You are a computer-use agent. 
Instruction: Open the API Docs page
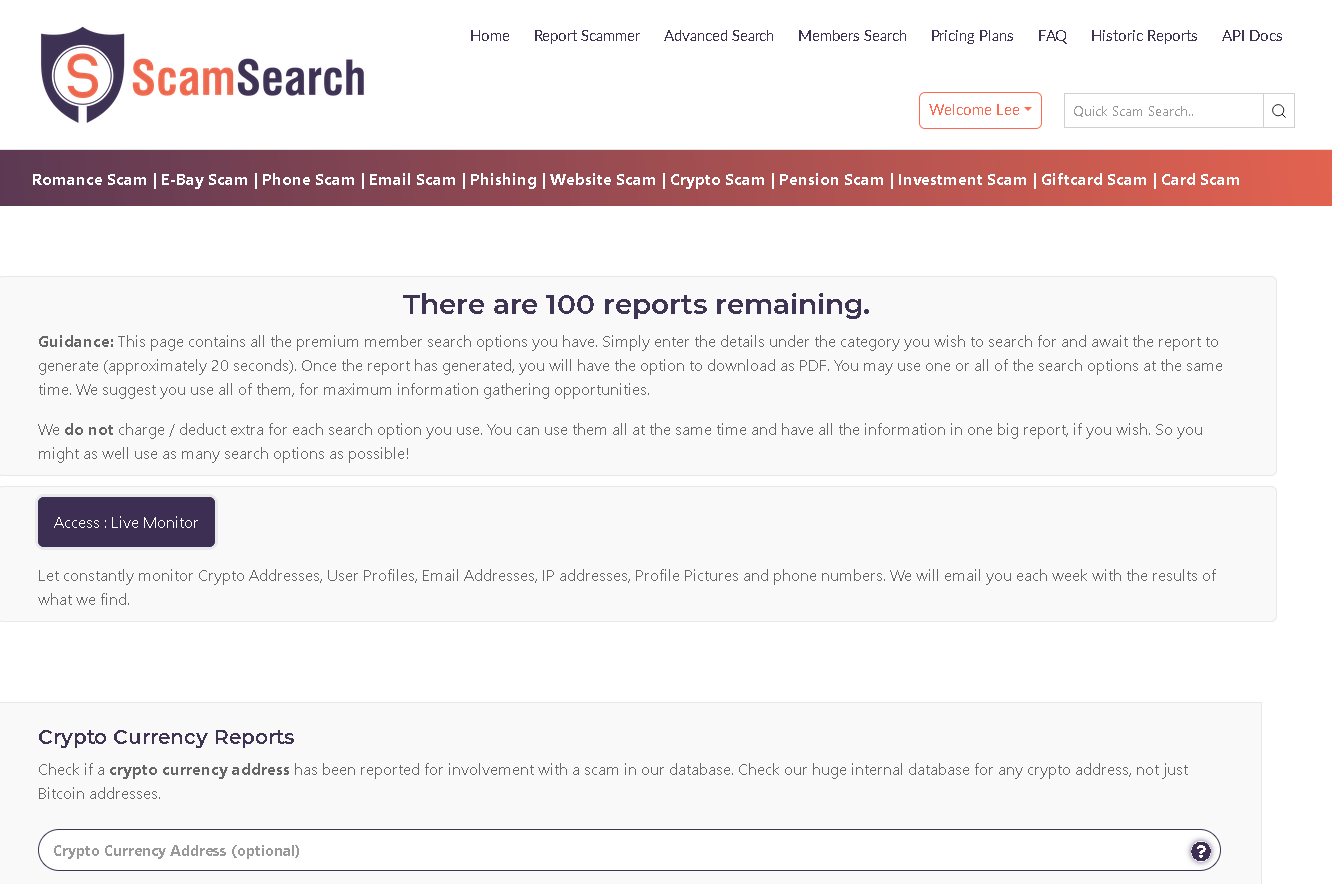(x=1251, y=36)
